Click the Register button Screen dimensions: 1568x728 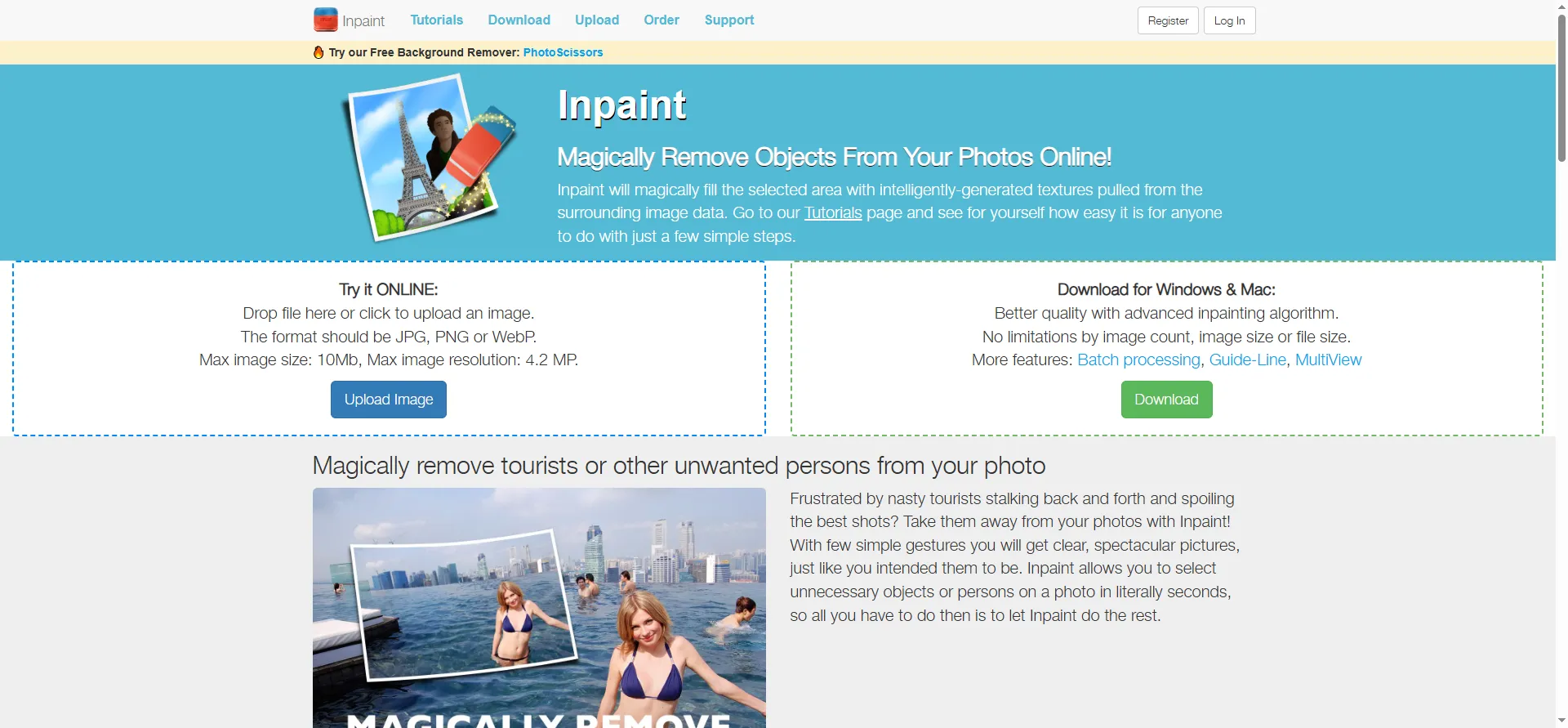(1168, 20)
